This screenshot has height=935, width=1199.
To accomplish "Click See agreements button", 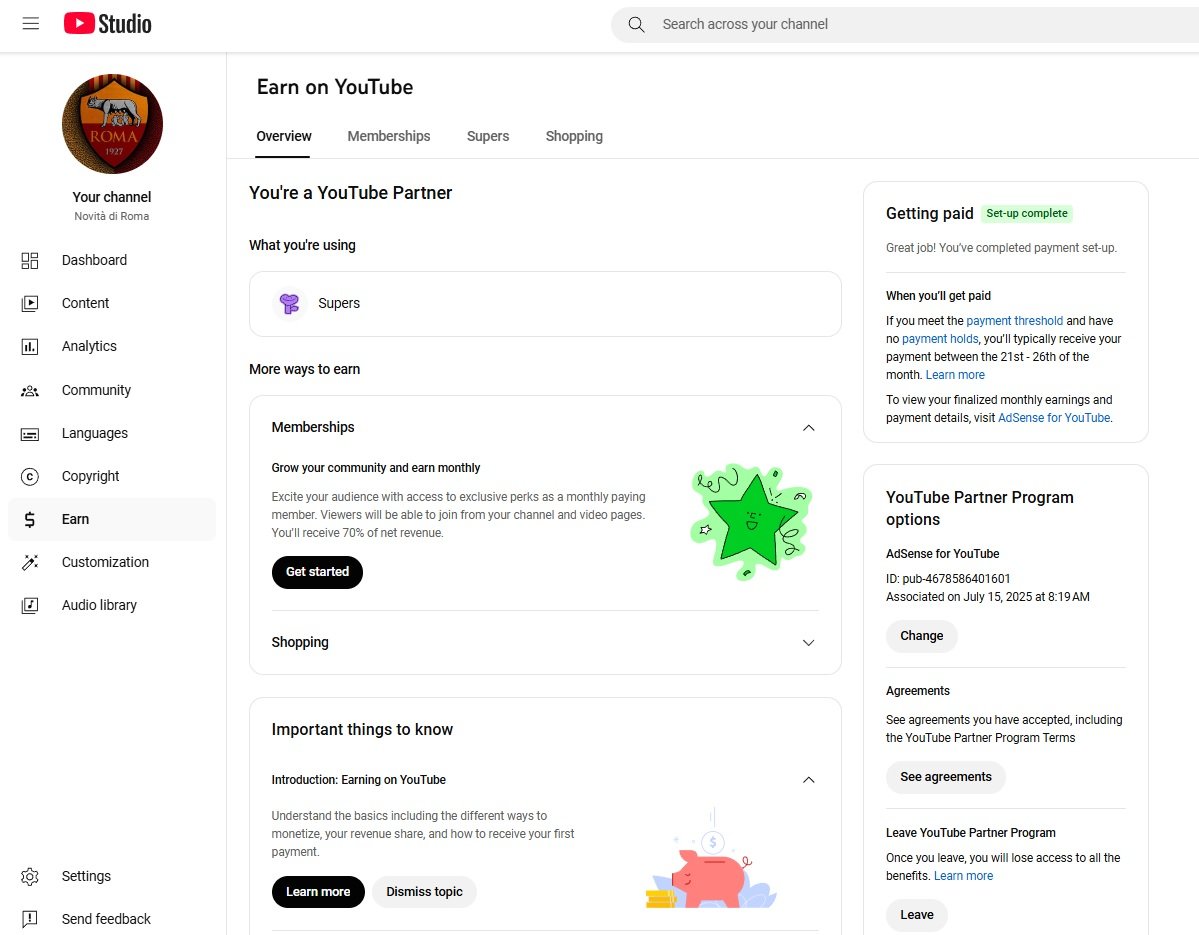I will 946,778.
